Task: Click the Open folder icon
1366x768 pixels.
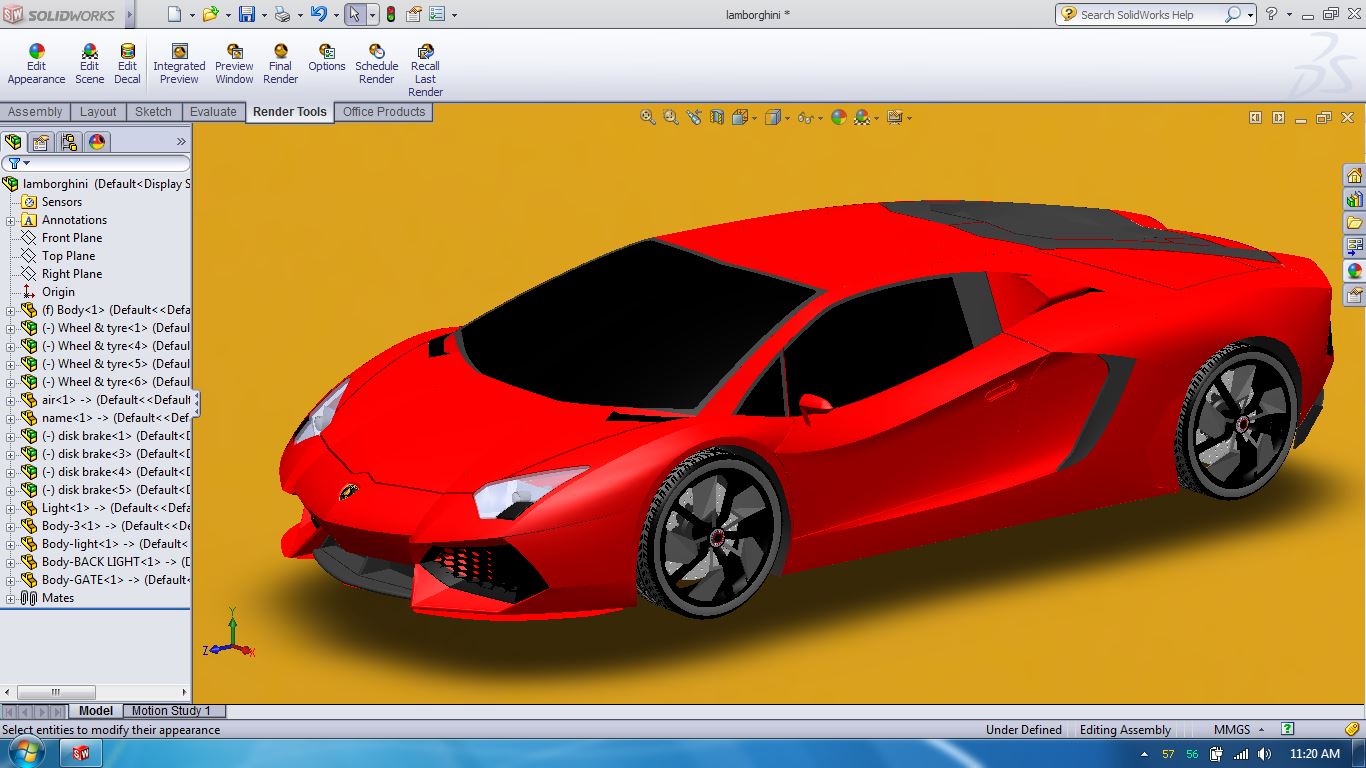Action: [210, 14]
